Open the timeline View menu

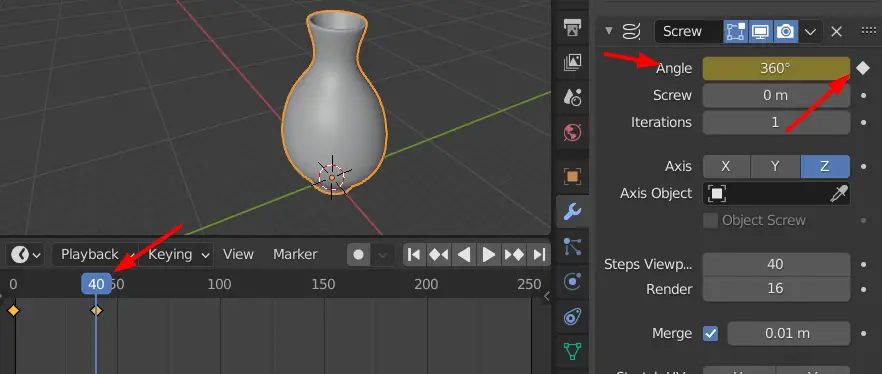(238, 255)
